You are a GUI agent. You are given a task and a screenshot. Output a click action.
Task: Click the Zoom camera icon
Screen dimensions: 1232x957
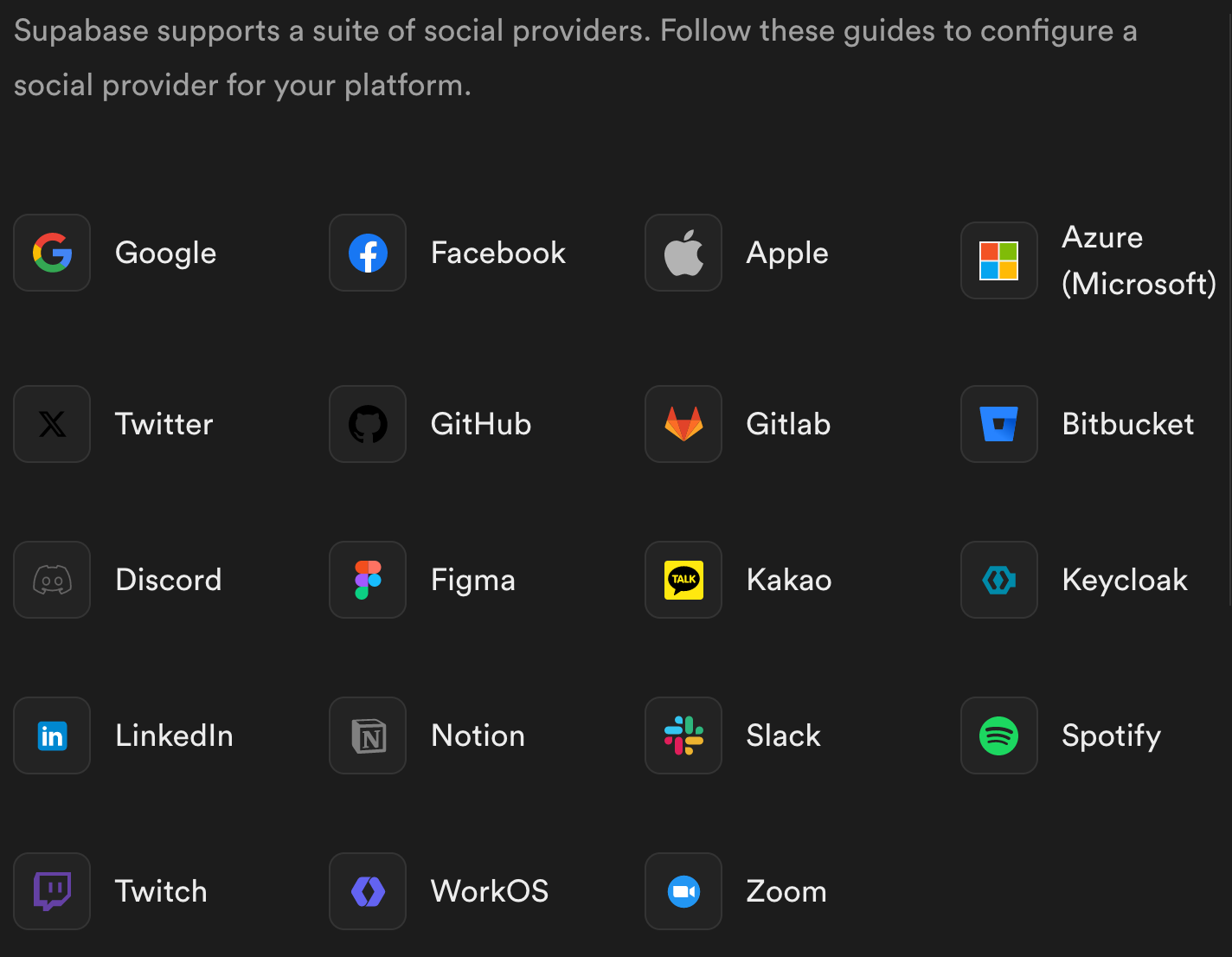coord(683,891)
